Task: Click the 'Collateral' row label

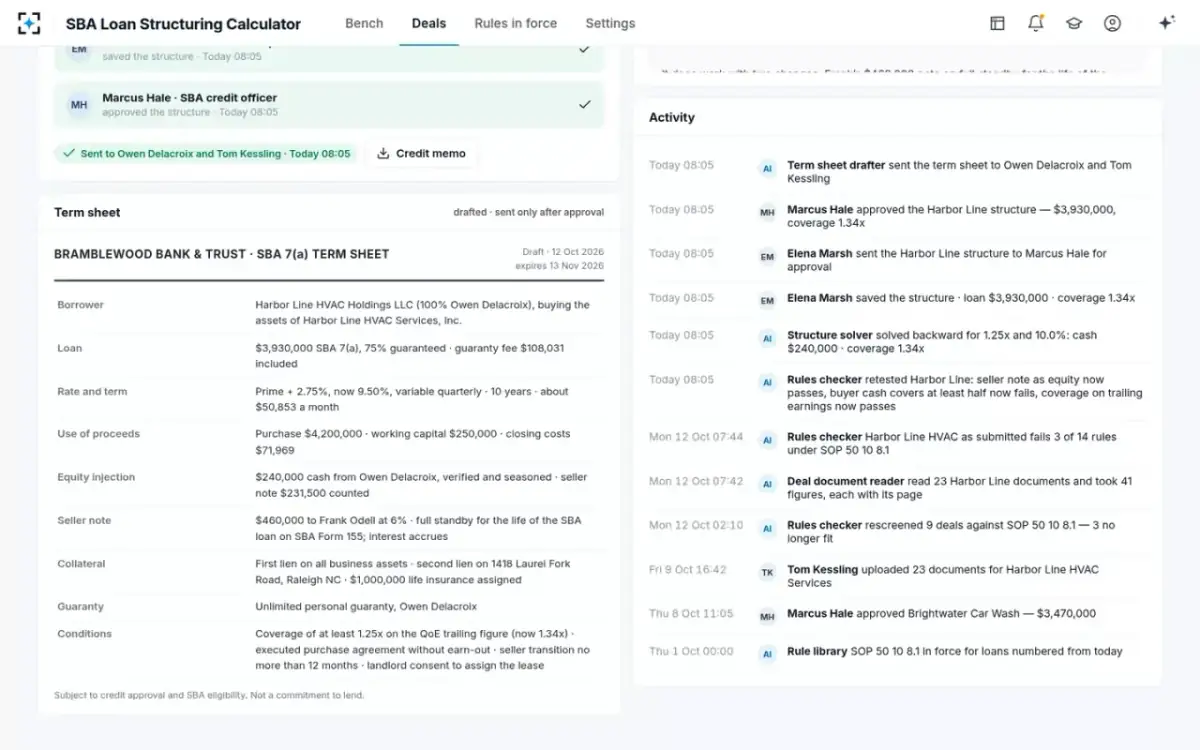Action: click(81, 564)
